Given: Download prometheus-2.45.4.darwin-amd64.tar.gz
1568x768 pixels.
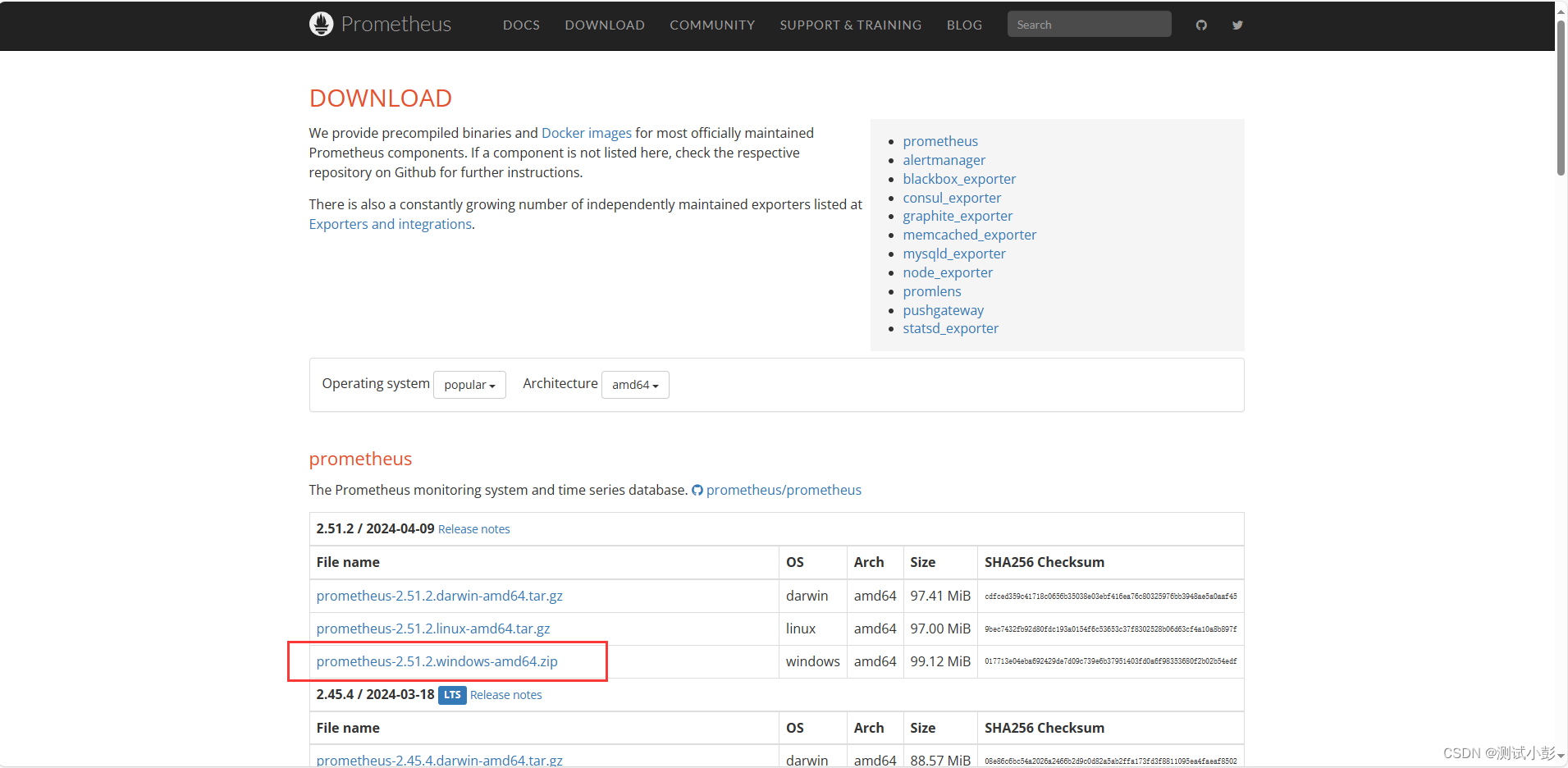Looking at the screenshot, I should (x=439, y=760).
